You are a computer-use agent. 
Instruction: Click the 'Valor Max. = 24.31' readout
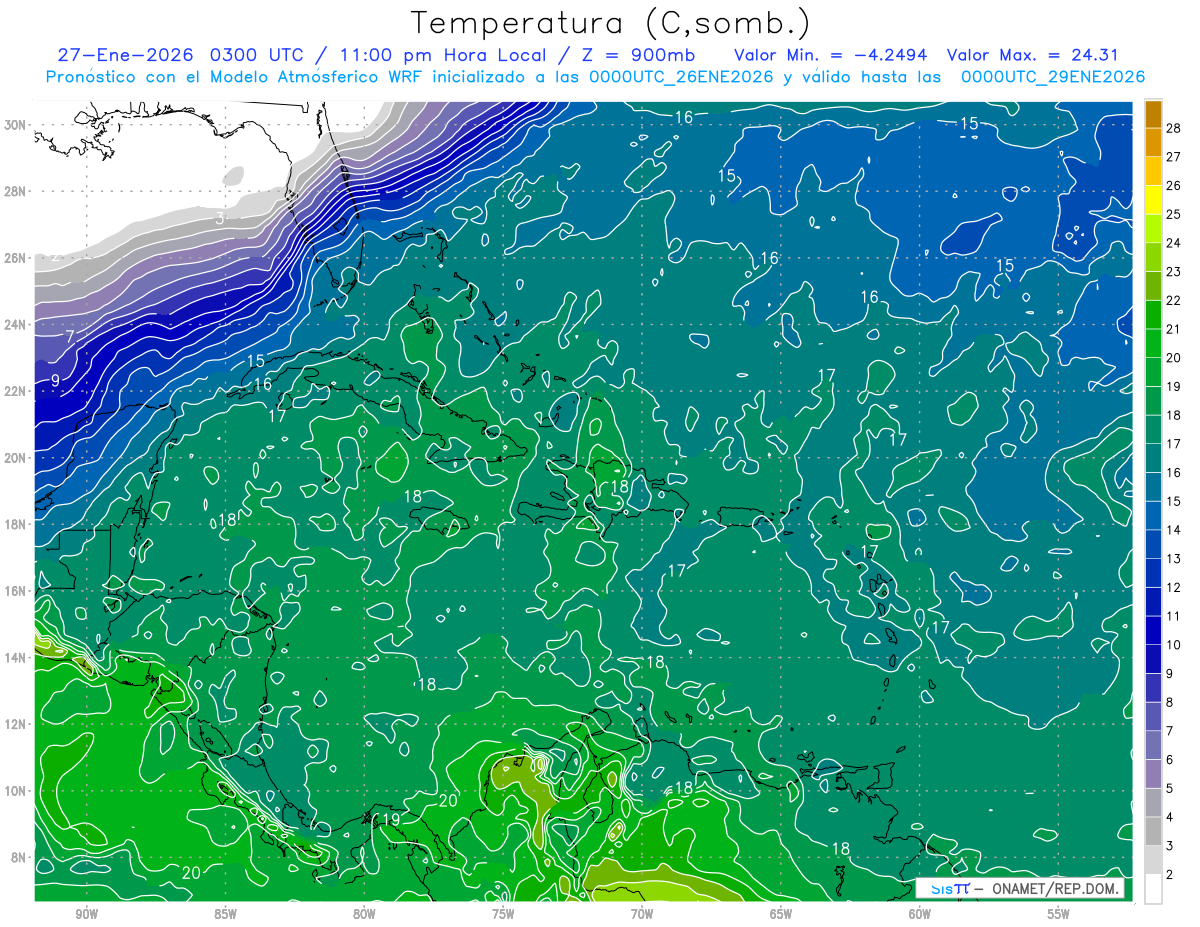coord(1032,55)
